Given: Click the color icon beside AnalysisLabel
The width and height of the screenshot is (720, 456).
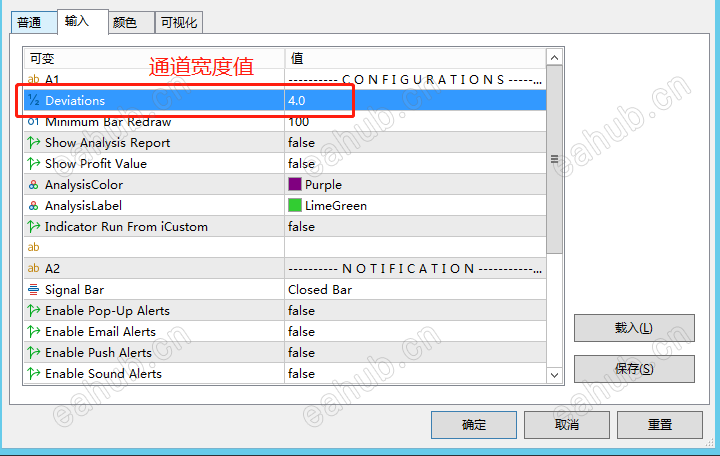Looking at the screenshot, I should tap(34, 206).
